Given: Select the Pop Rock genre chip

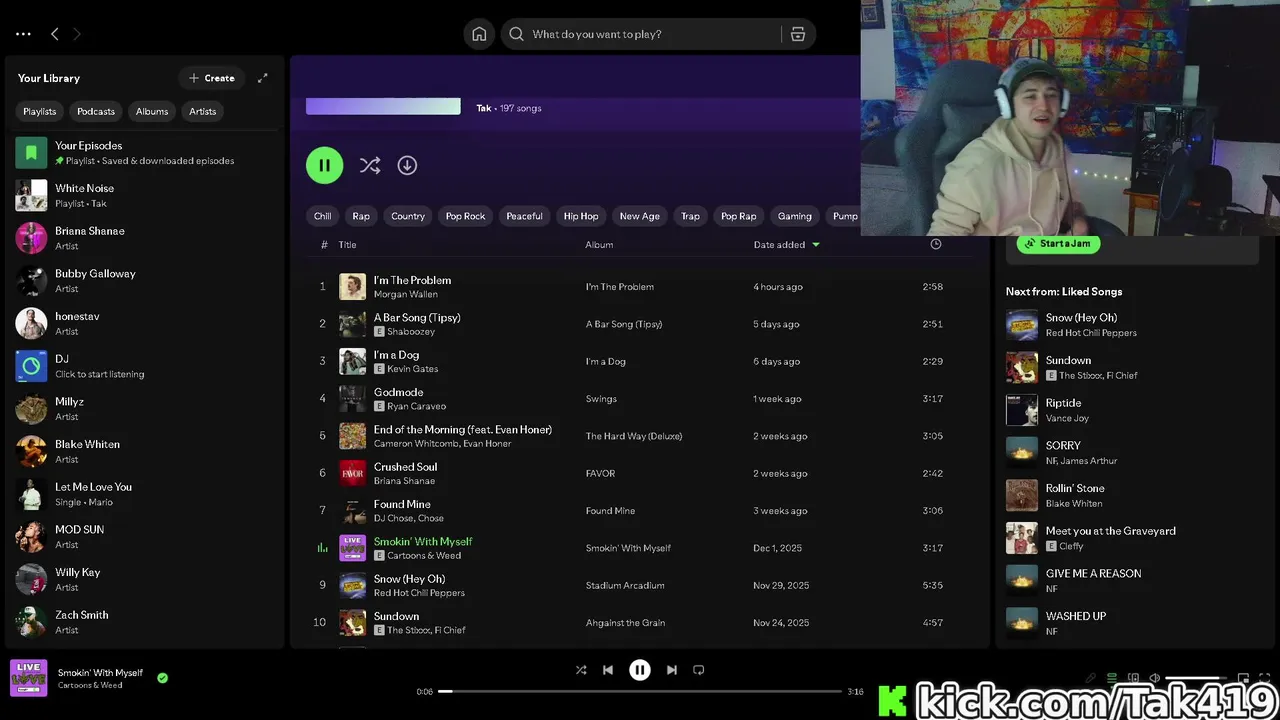Looking at the screenshot, I should point(465,216).
